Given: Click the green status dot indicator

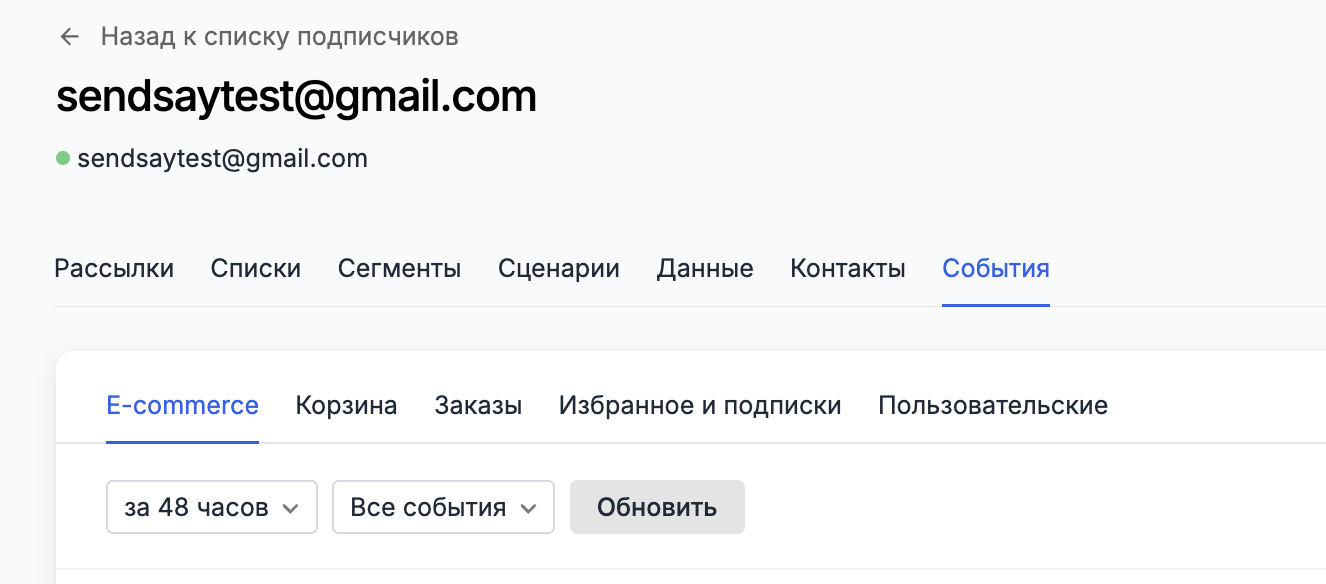Looking at the screenshot, I should [63, 158].
